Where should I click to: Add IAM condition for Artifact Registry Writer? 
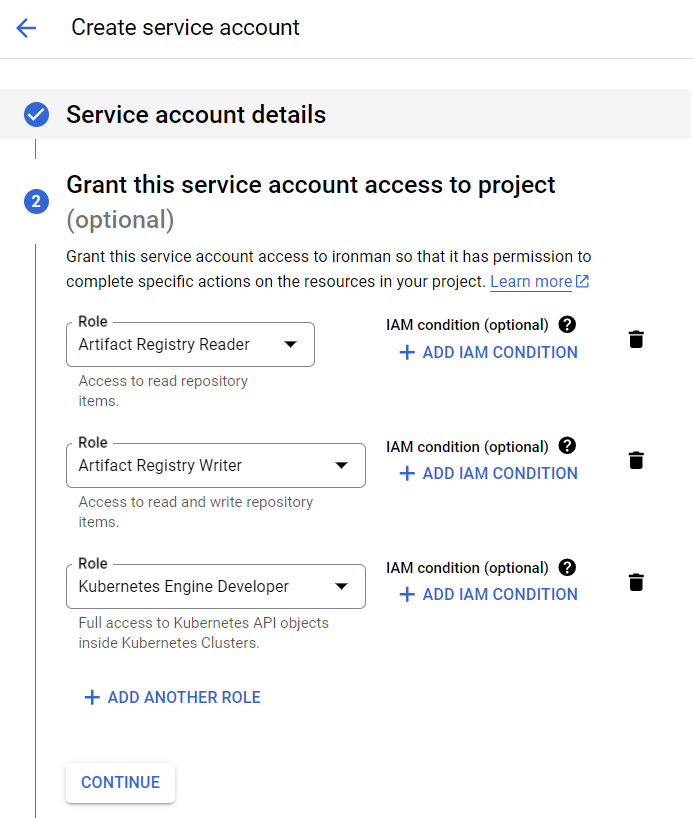488,473
